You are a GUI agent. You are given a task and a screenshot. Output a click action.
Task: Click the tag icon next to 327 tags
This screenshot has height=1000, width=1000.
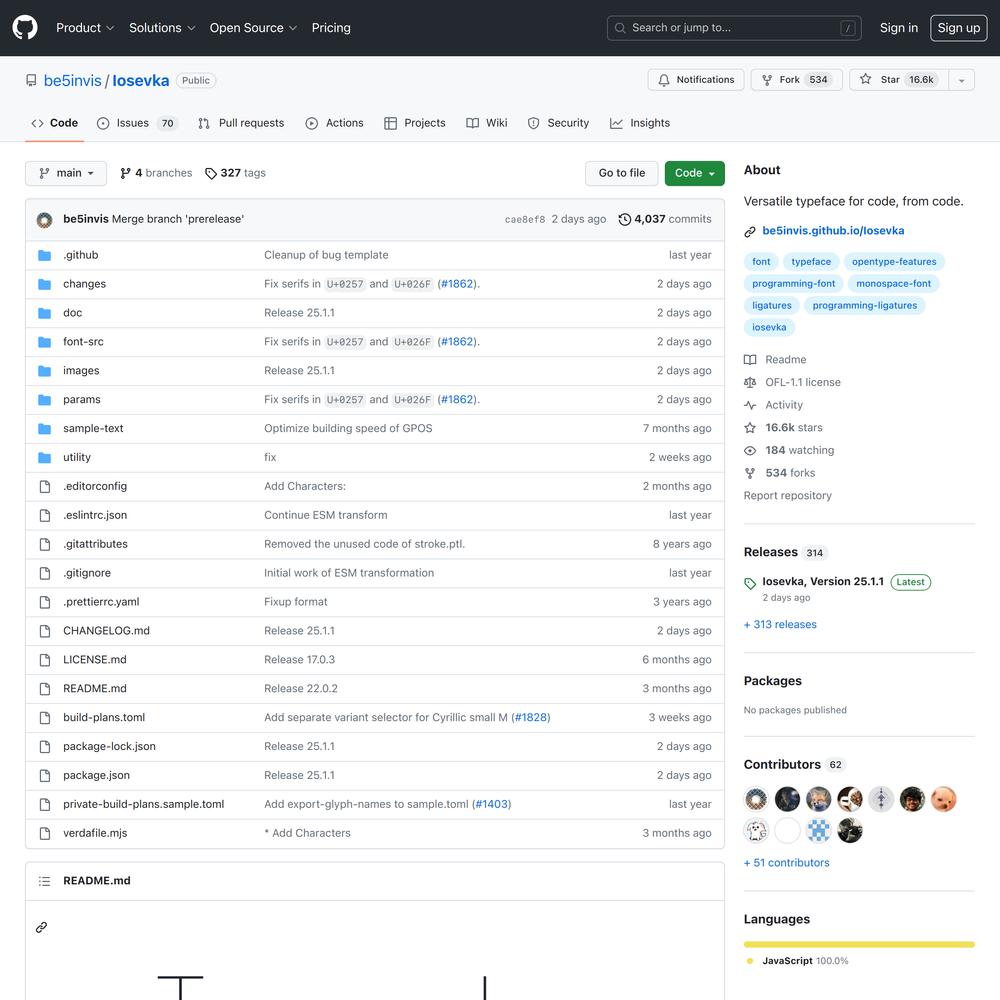coord(210,173)
